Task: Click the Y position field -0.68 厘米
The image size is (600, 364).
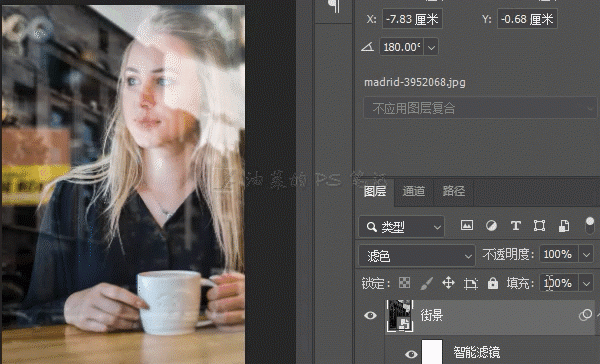Action: 527,19
